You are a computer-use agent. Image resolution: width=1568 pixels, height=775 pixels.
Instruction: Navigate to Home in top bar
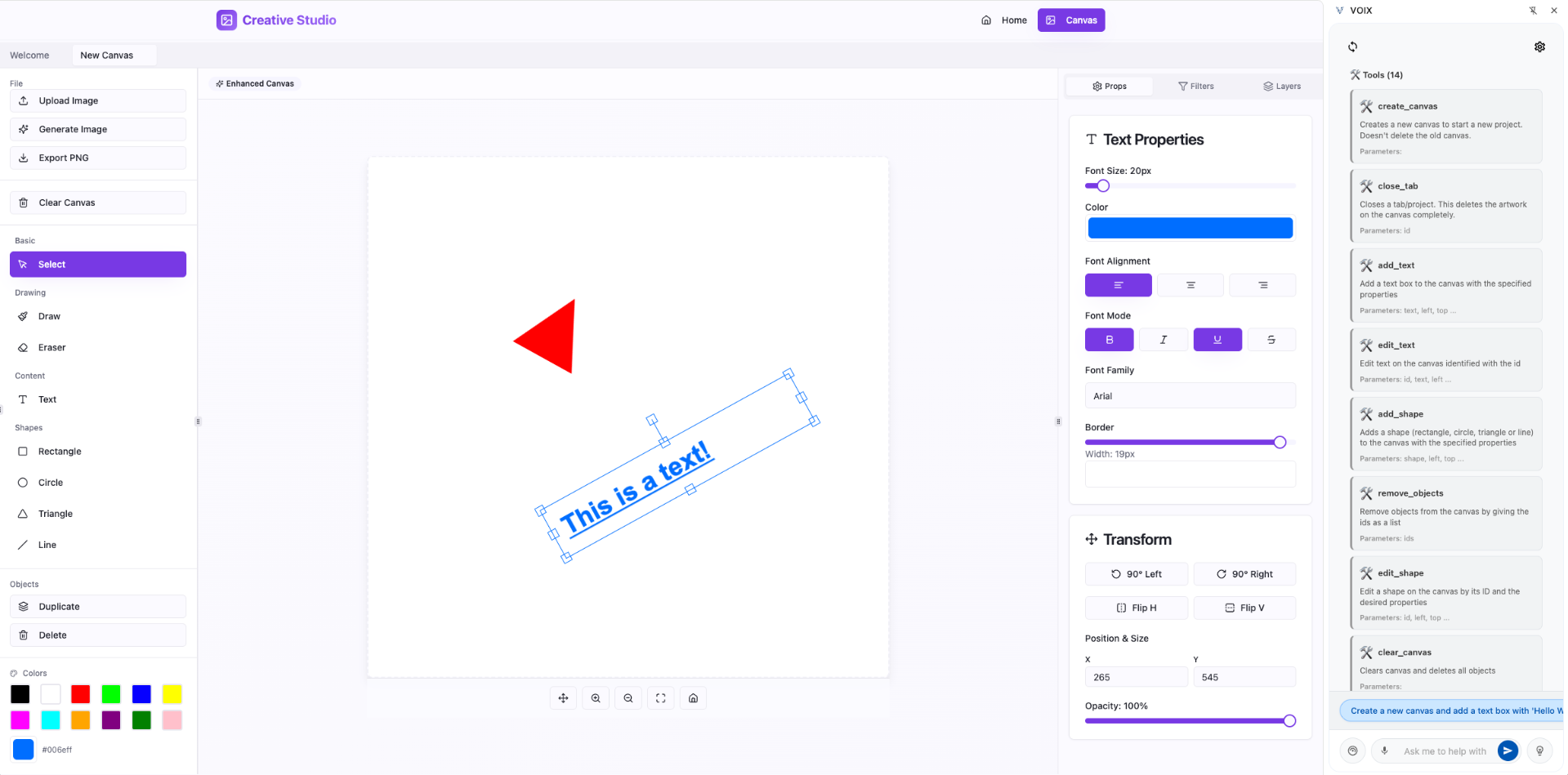(x=1004, y=20)
